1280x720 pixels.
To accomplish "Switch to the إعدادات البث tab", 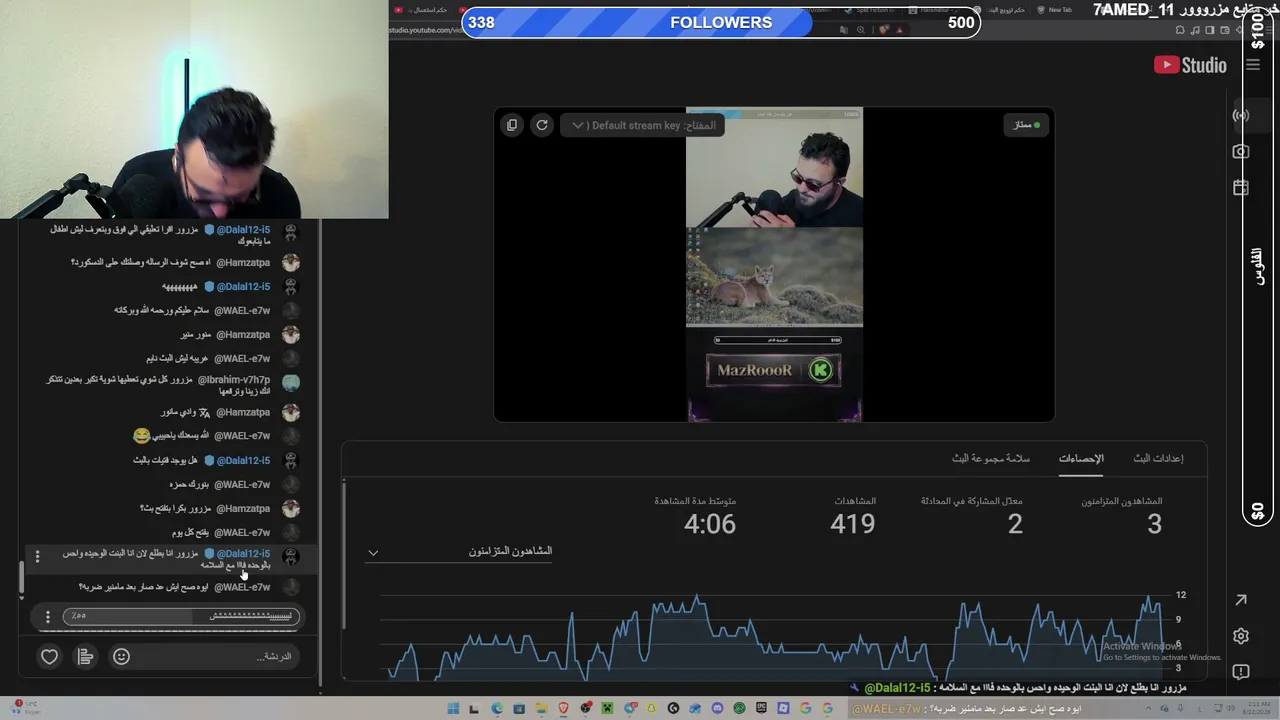I will tap(1158, 458).
